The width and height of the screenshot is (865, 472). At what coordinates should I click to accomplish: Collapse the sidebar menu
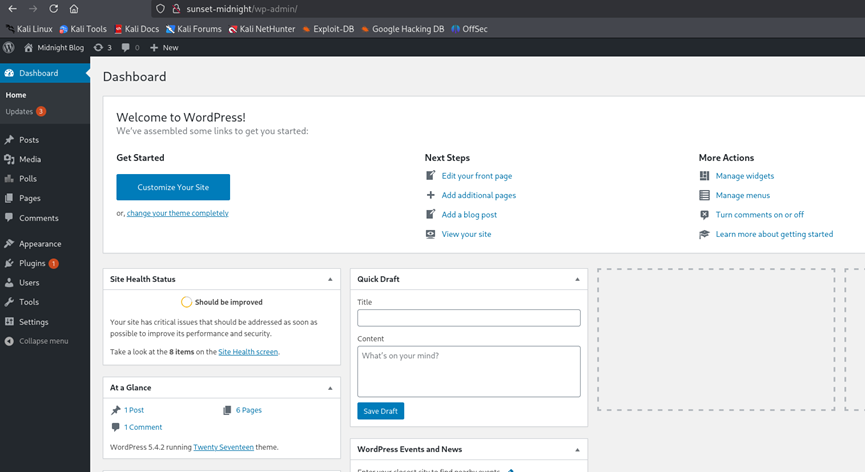pos(36,341)
